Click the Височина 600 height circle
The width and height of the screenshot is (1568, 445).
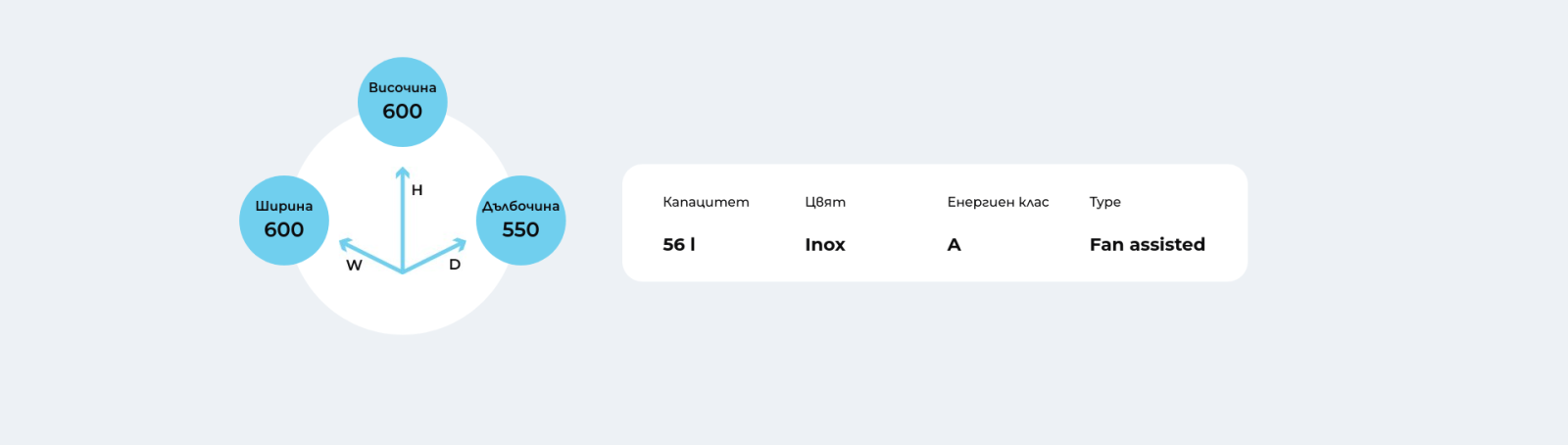(403, 102)
